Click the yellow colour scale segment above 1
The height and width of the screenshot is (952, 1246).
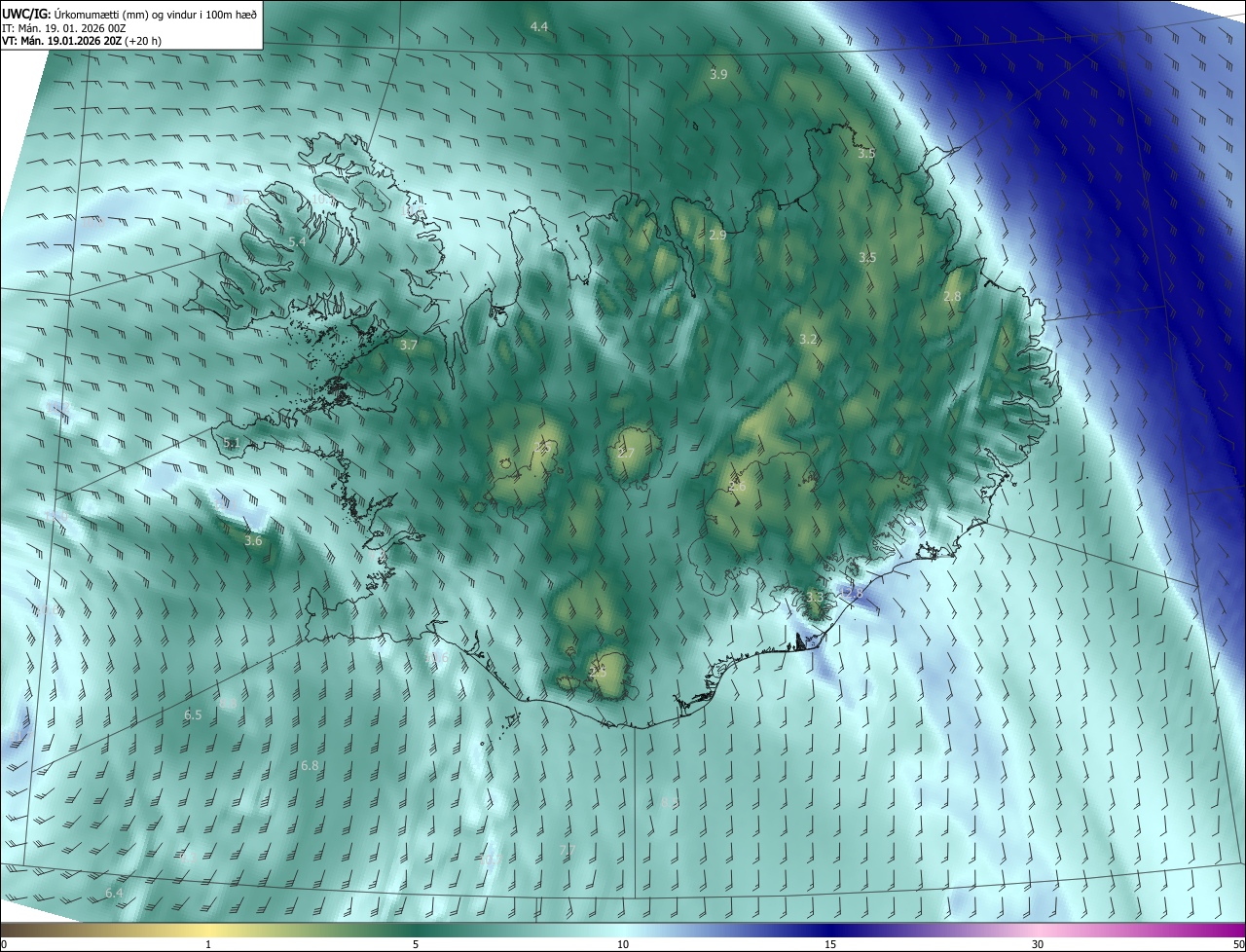(208, 930)
